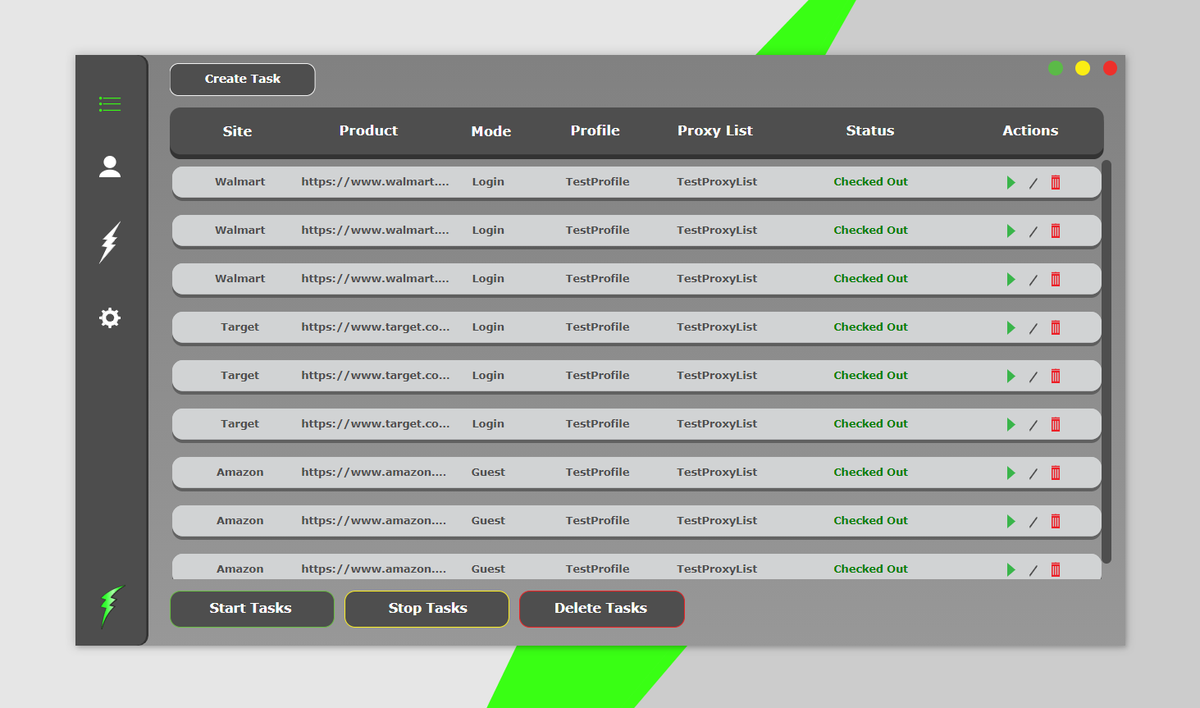Open the Tasks list view in sidebar
The width and height of the screenshot is (1200, 708).
click(110, 104)
